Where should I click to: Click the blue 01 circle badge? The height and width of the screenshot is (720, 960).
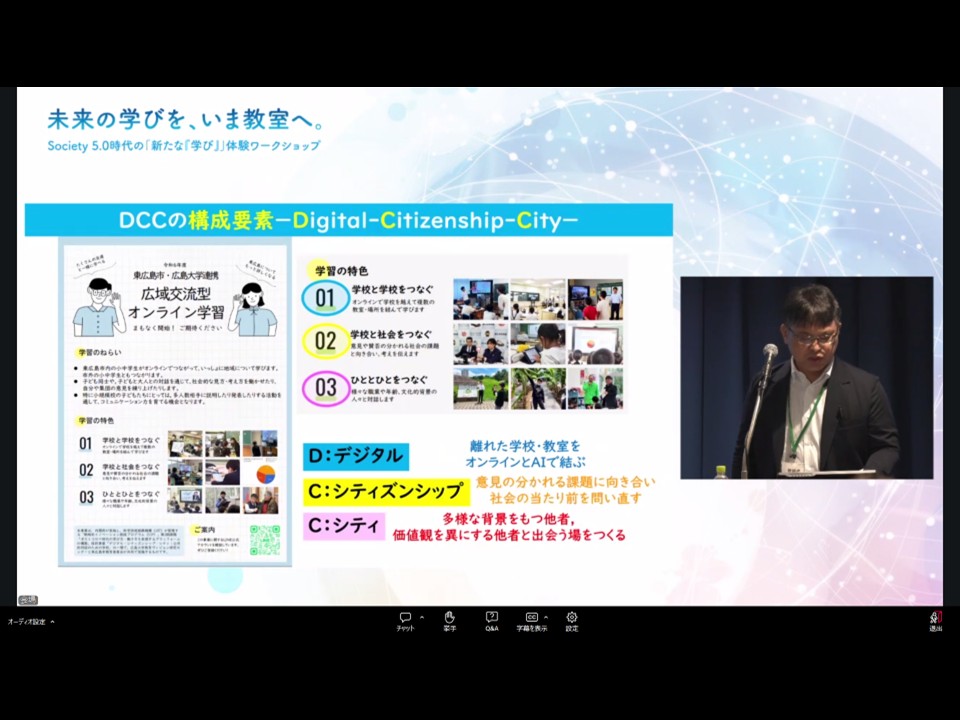point(324,298)
